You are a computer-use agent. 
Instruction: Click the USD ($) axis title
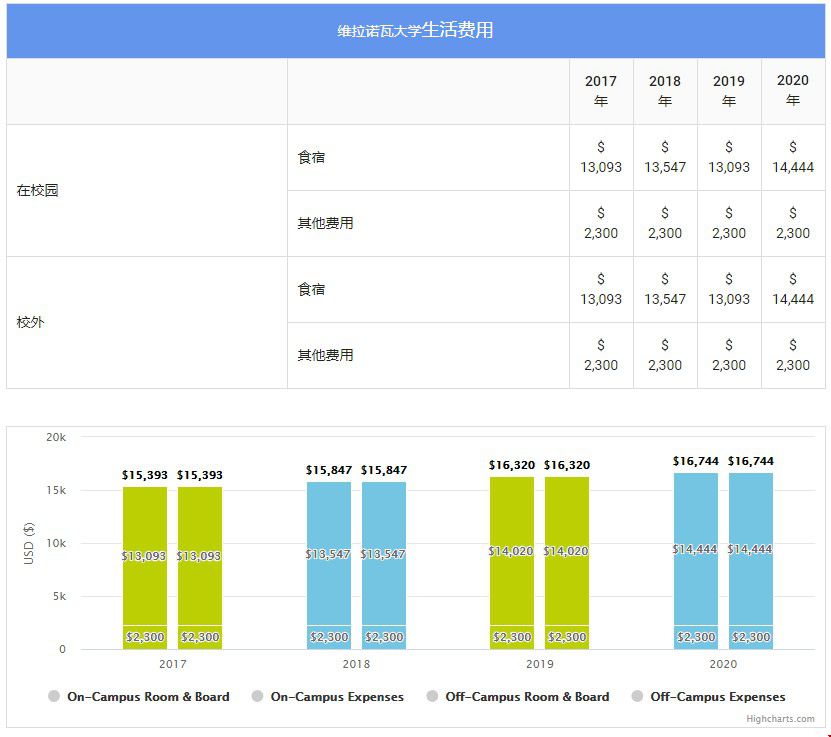[29, 543]
